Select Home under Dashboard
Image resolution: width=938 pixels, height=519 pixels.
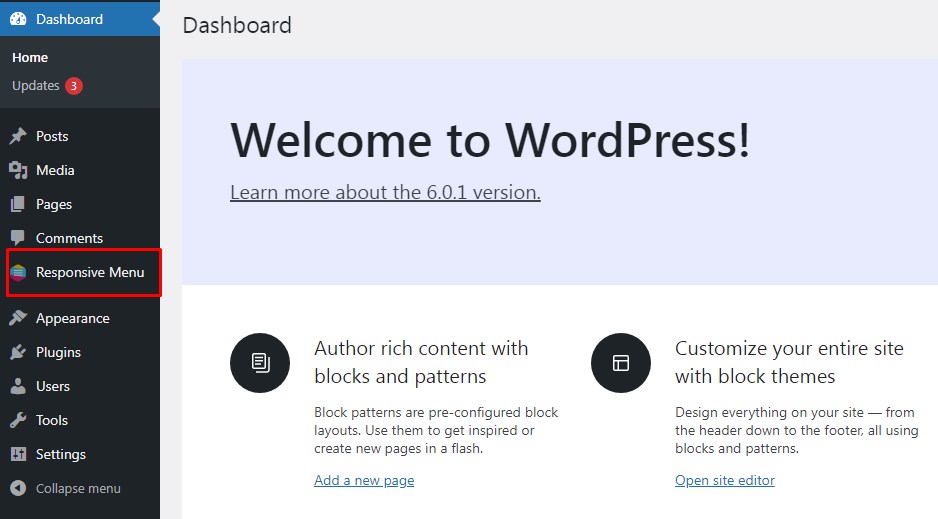click(x=30, y=58)
